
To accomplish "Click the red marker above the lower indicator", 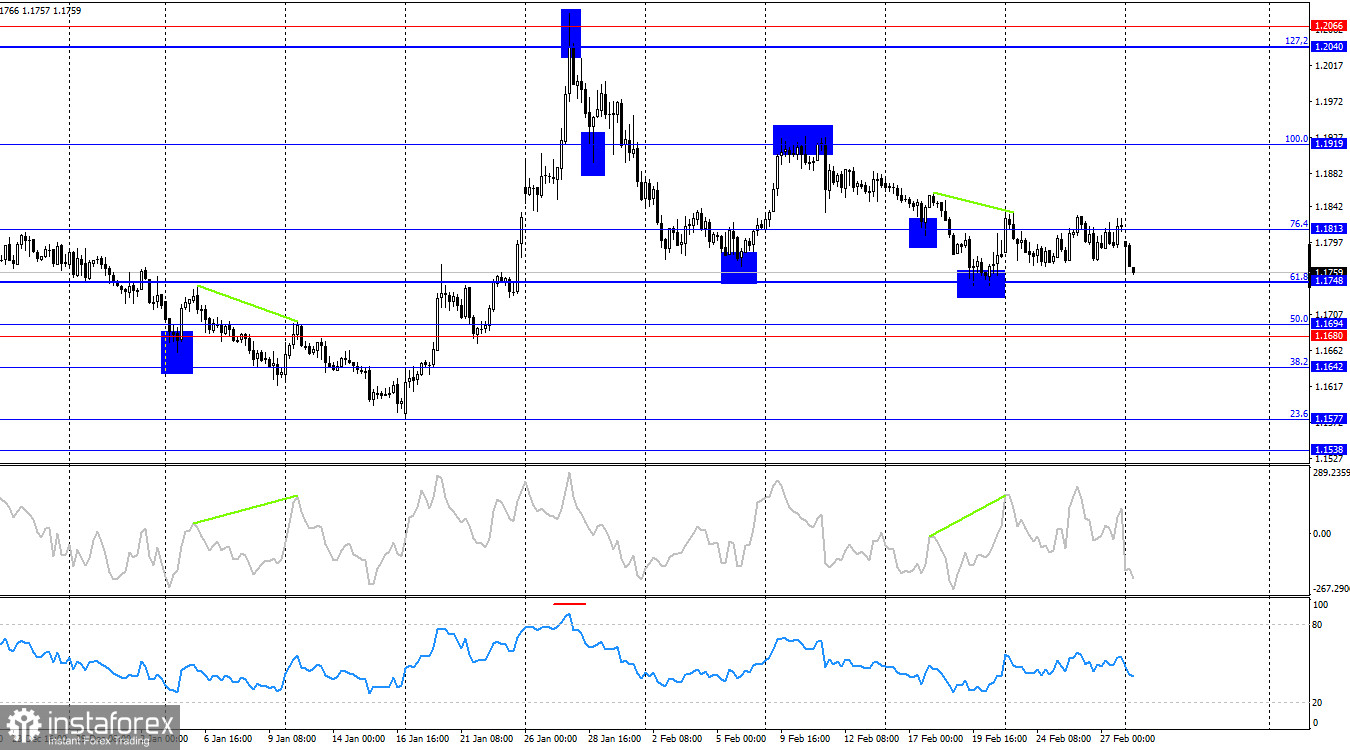I will coord(570,604).
